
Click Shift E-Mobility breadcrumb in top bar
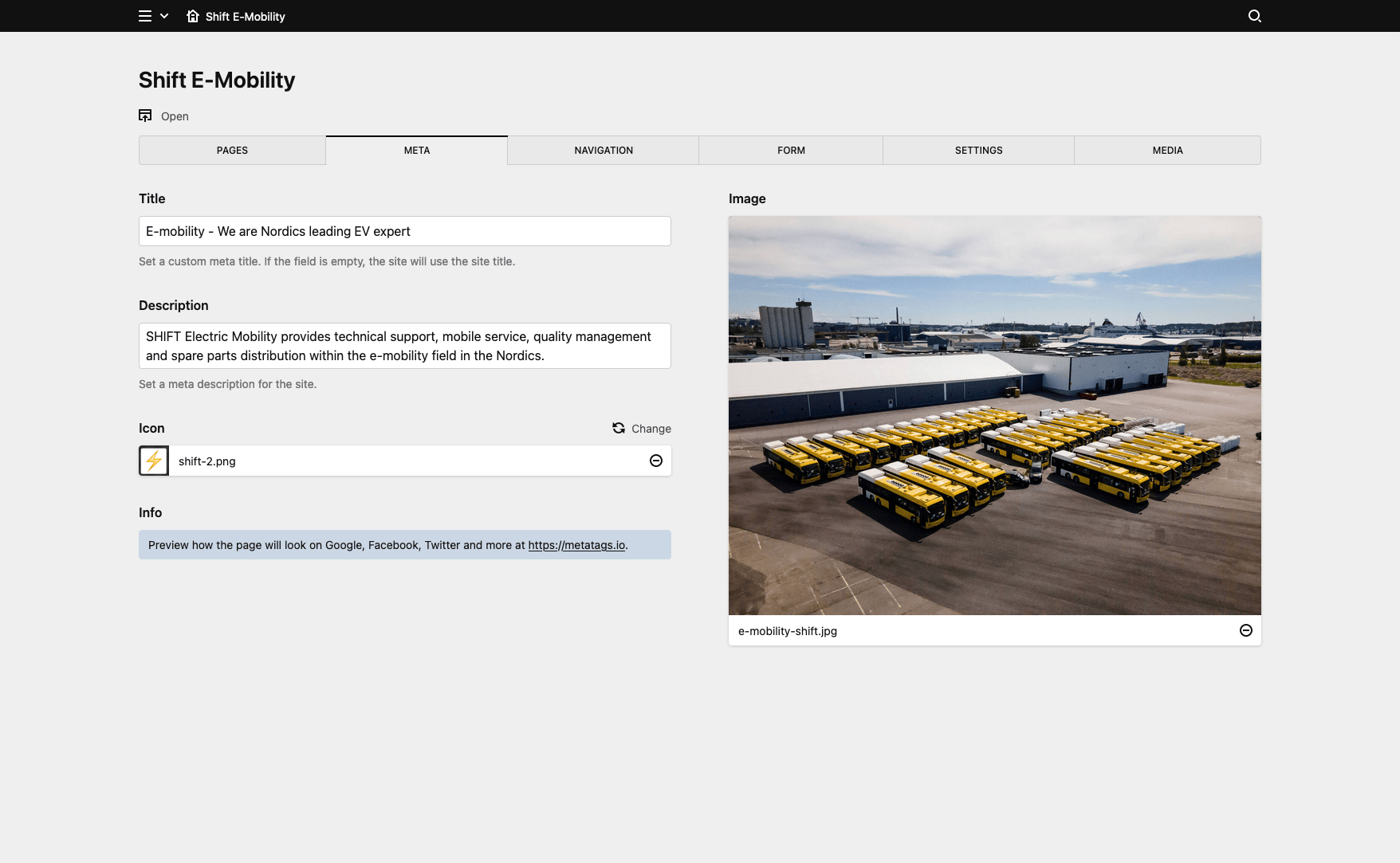click(x=245, y=16)
